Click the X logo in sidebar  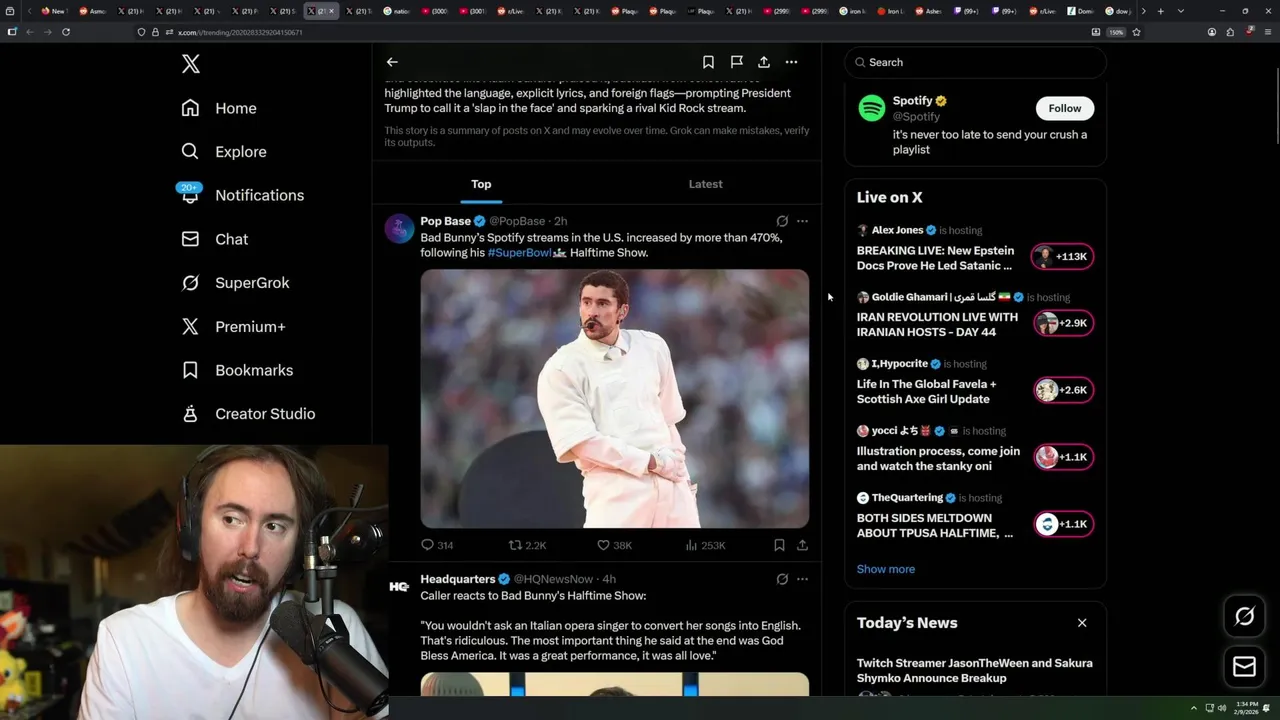(191, 64)
